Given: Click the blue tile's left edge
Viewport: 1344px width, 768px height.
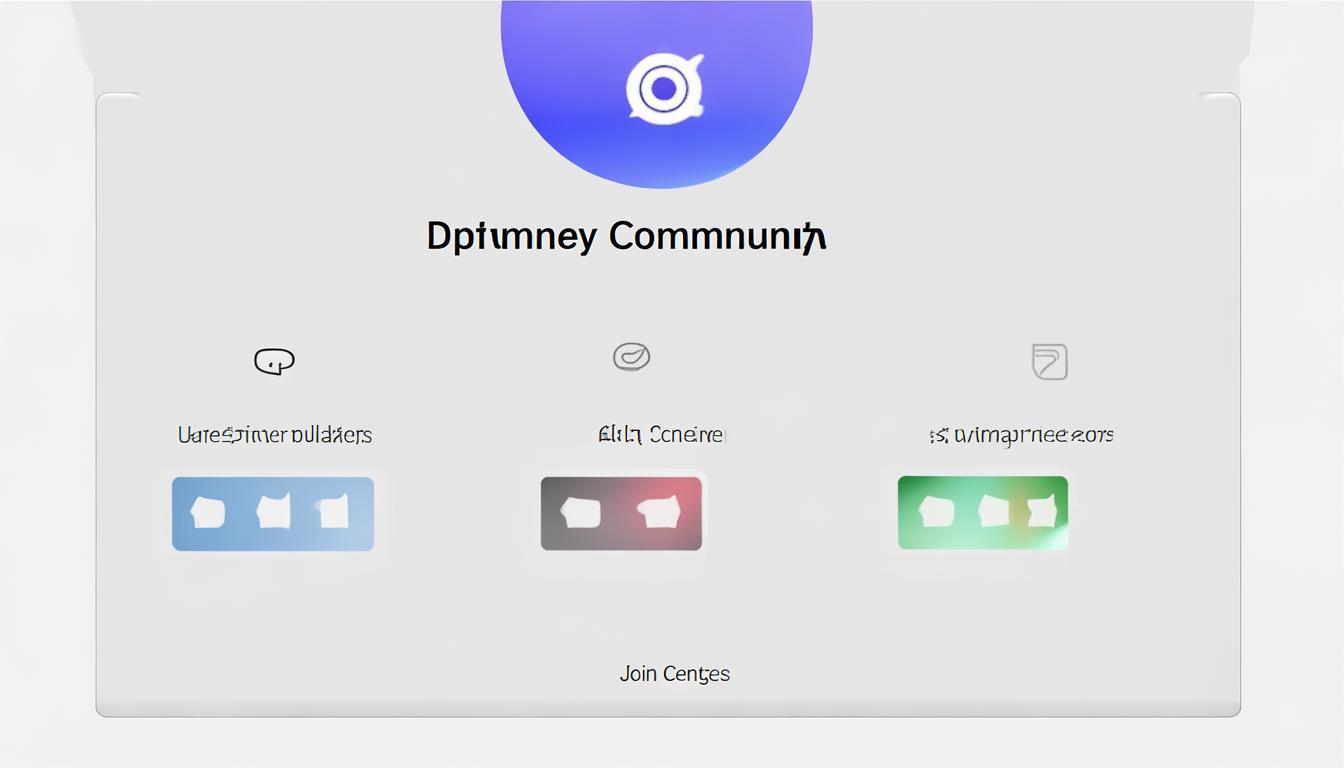Looking at the screenshot, I should [177, 513].
